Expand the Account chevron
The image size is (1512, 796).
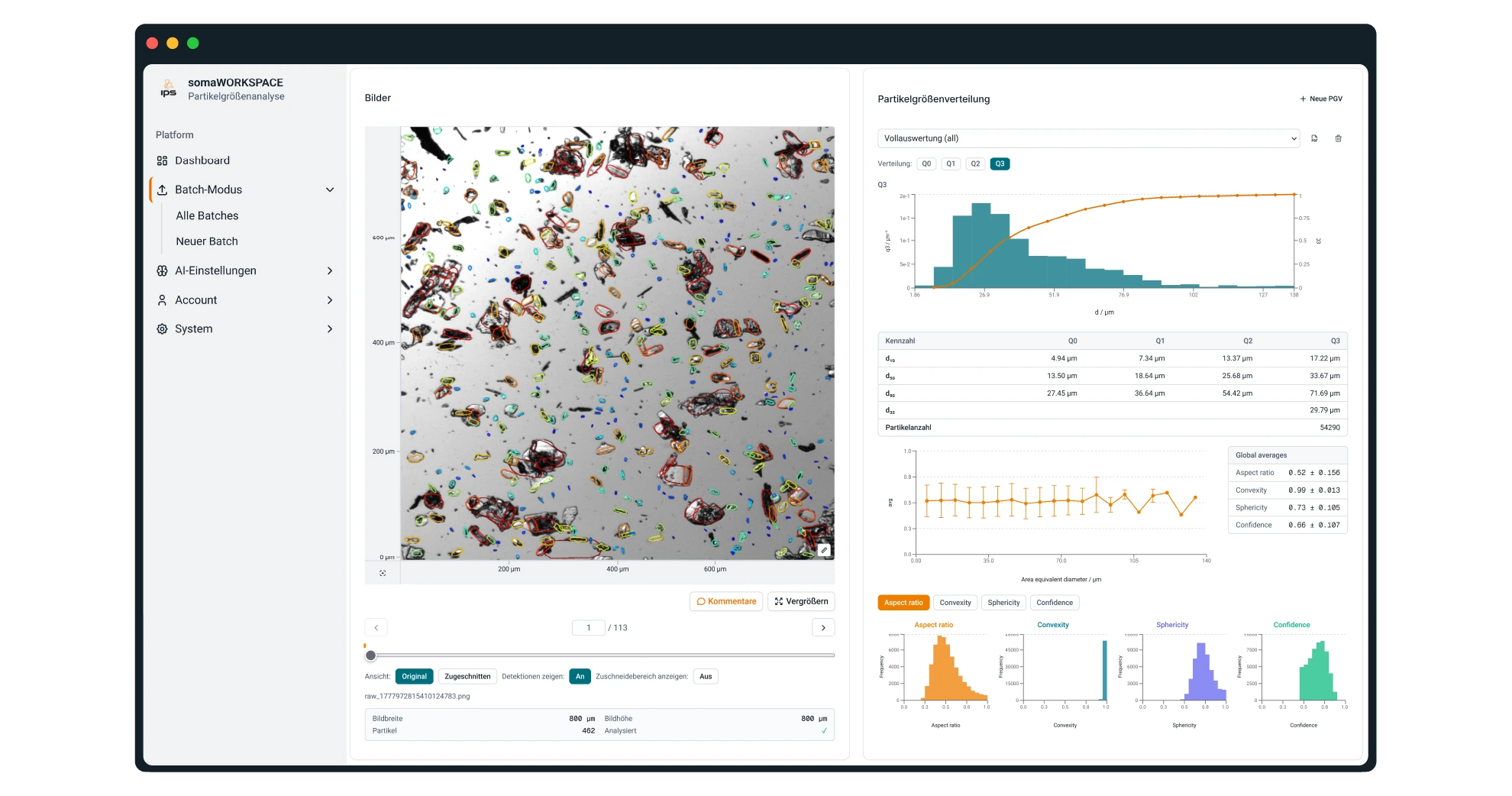330,300
